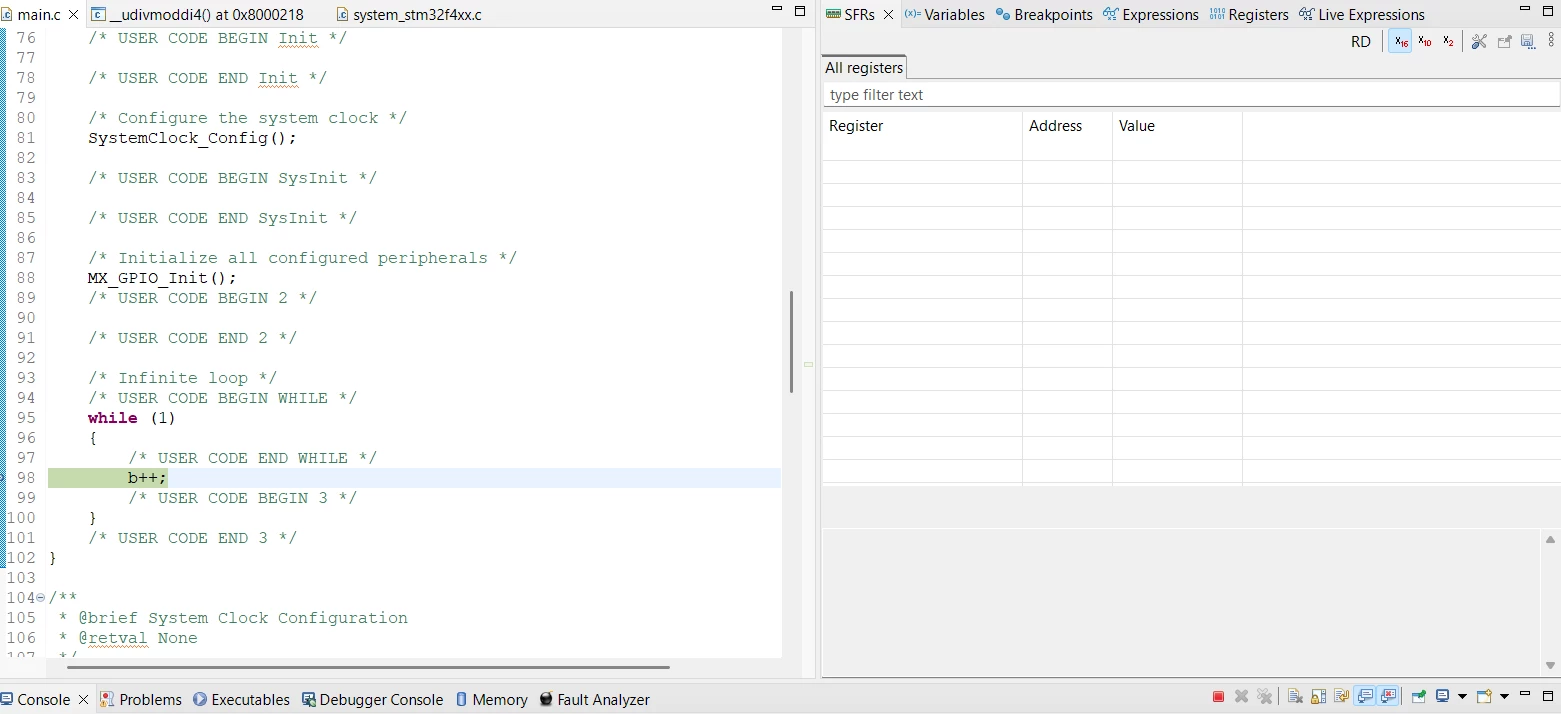Minimize the editor pane

[x=777, y=10]
